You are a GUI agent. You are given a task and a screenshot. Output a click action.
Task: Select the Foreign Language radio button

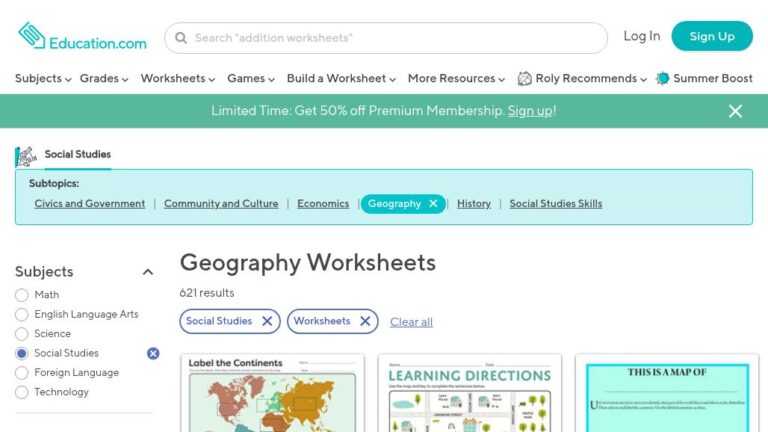click(x=22, y=373)
